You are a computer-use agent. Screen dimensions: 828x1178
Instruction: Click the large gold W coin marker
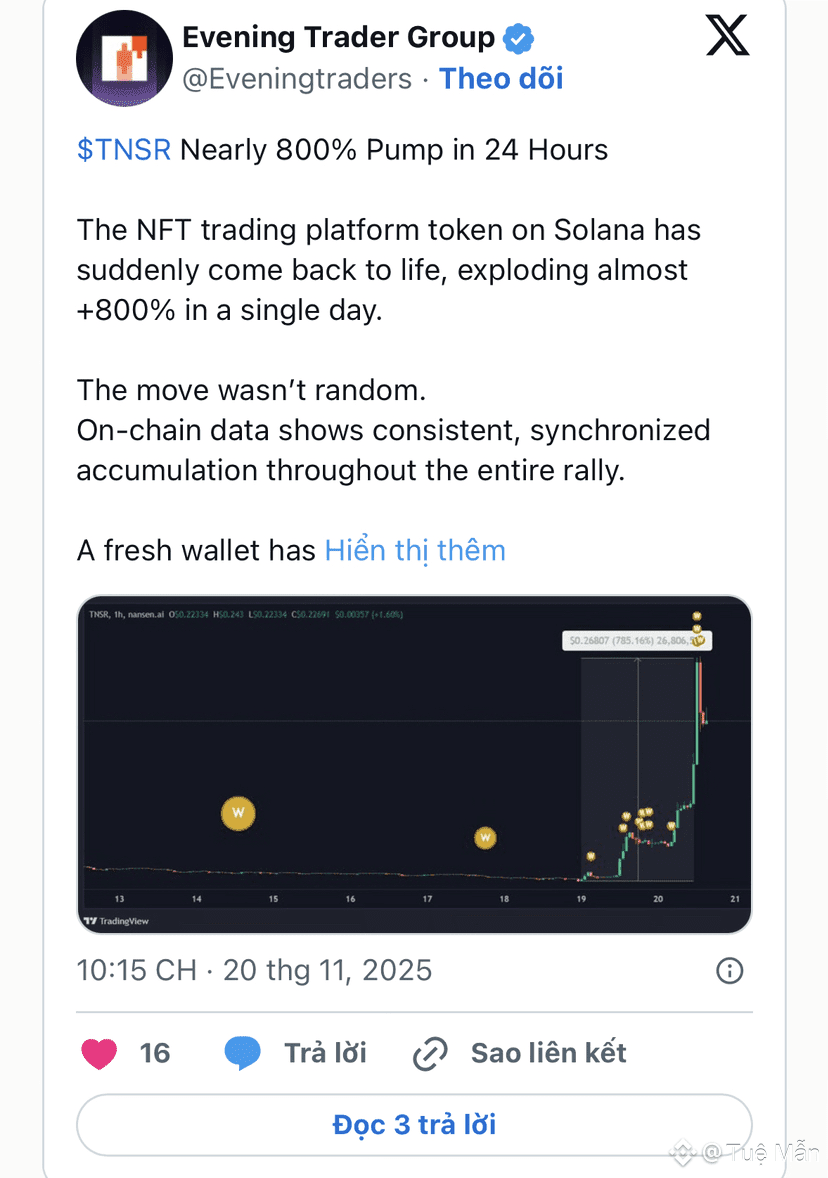(x=238, y=813)
